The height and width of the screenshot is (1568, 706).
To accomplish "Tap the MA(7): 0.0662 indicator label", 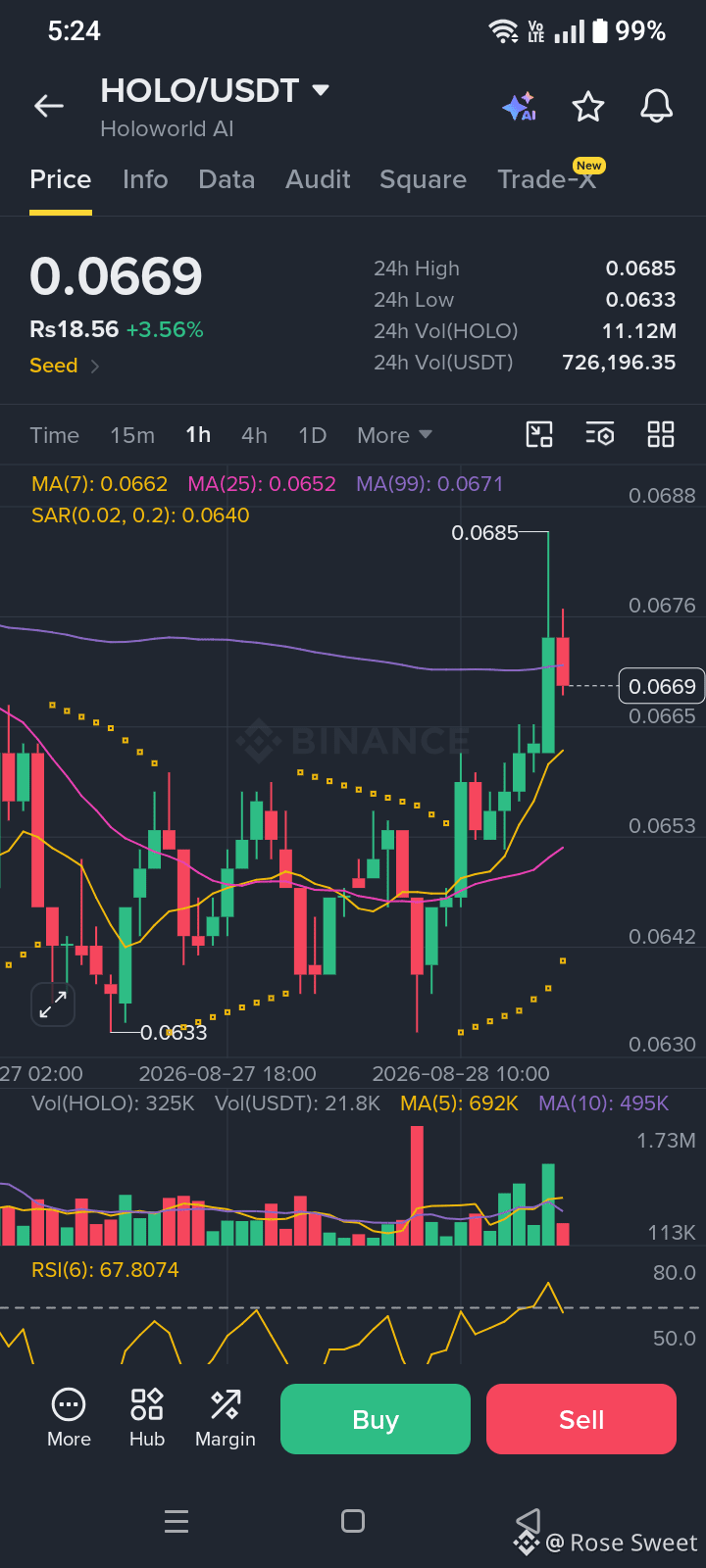I will [x=99, y=484].
